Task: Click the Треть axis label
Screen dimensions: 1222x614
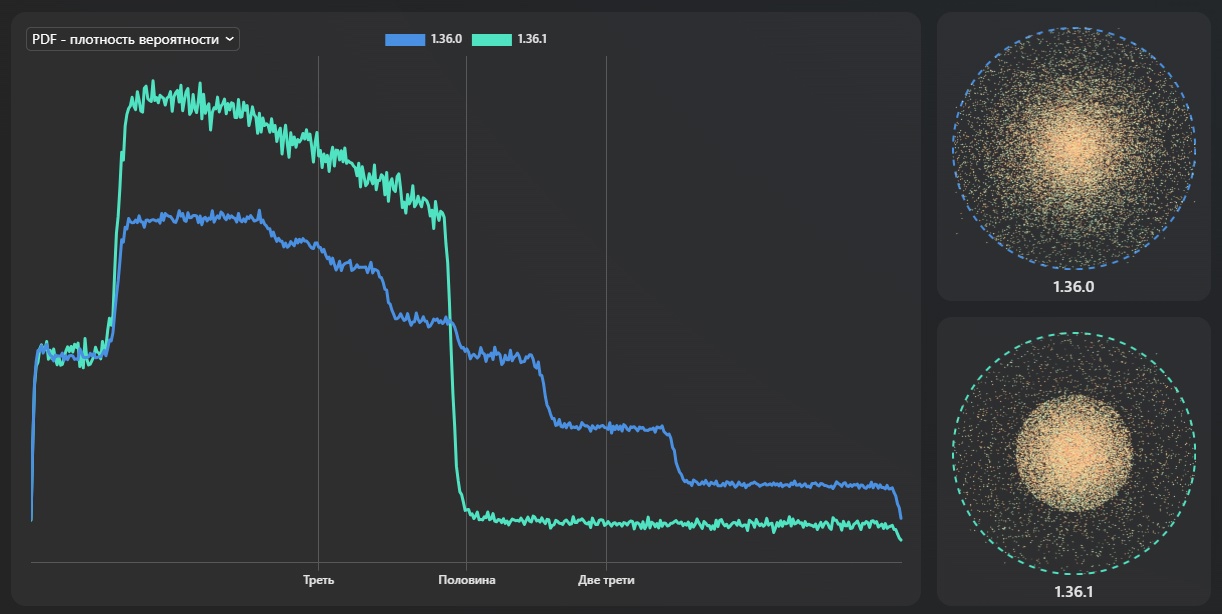Action: point(319,580)
